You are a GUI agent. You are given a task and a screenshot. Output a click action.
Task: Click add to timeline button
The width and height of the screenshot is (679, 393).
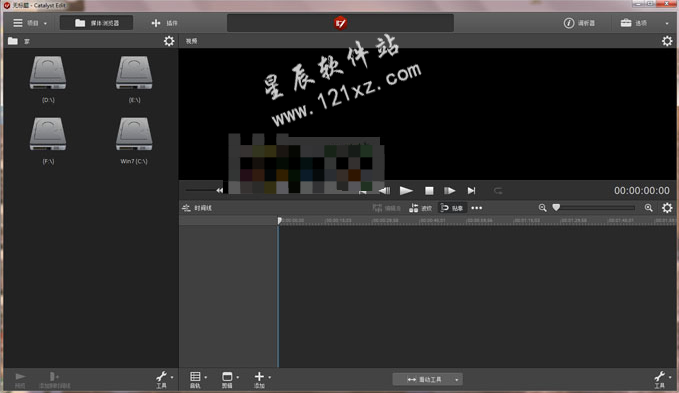tap(55, 380)
